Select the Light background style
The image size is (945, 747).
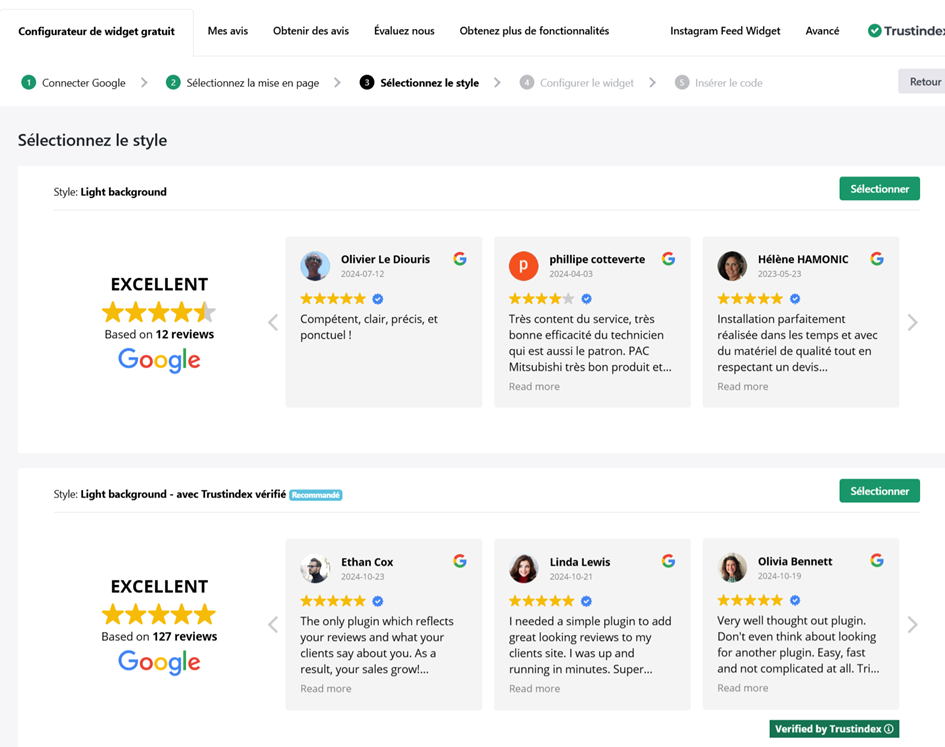point(879,189)
